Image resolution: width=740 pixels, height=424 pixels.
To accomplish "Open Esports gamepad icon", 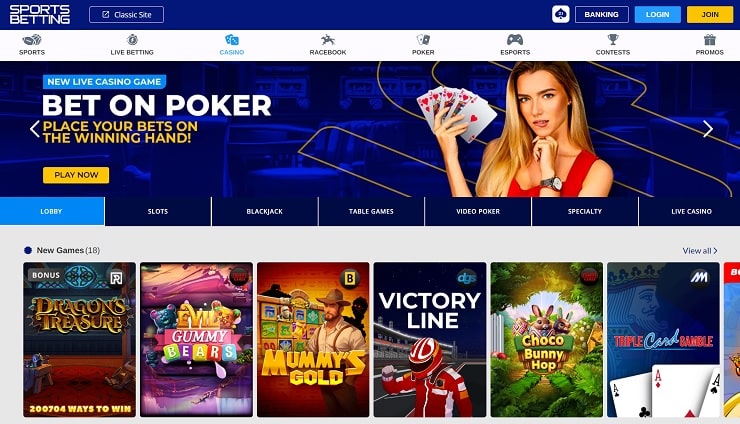I will coord(515,40).
